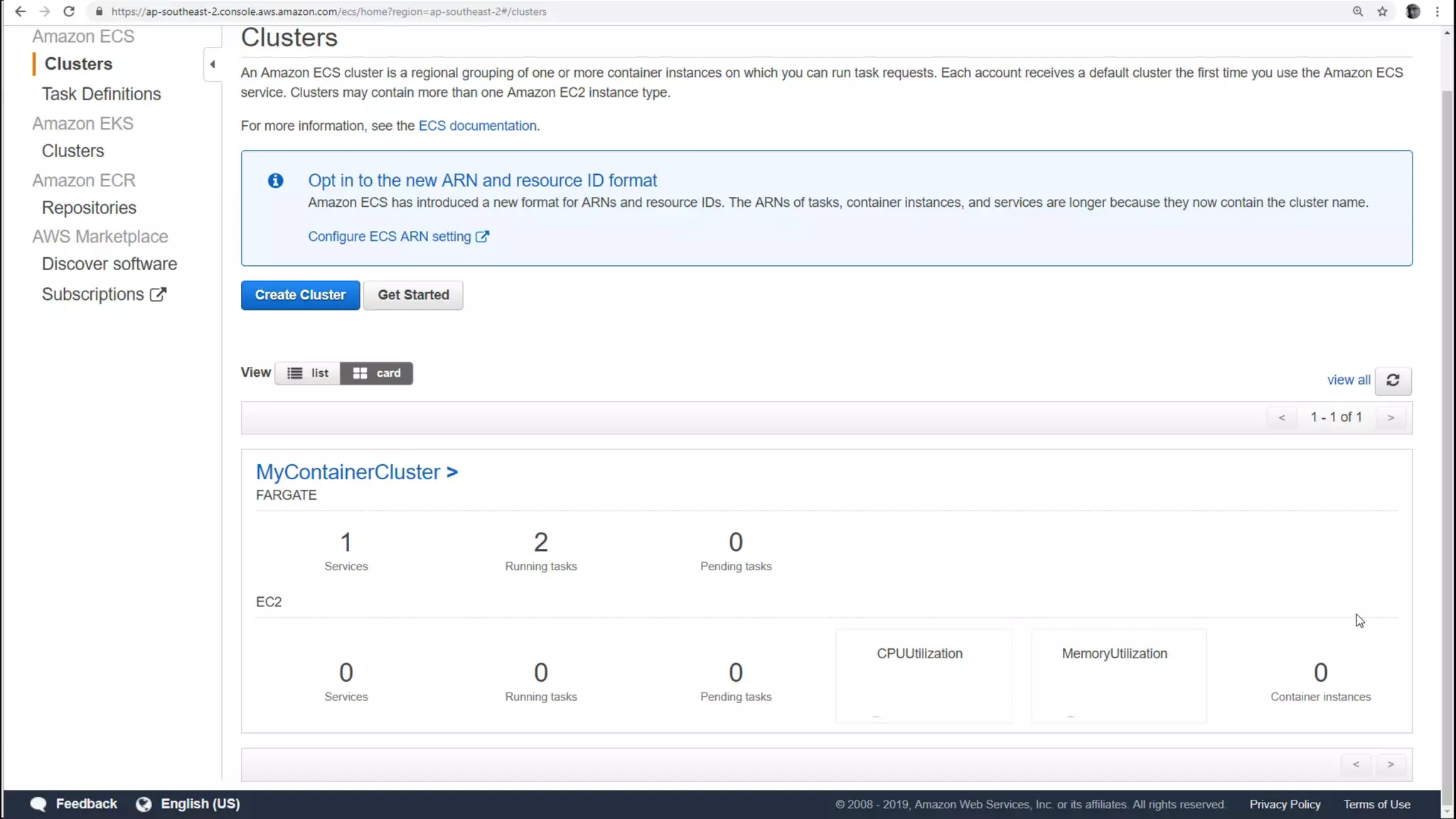Click the blue info icon in ARN notice
Screen dimensions: 1456x819
click(x=276, y=181)
